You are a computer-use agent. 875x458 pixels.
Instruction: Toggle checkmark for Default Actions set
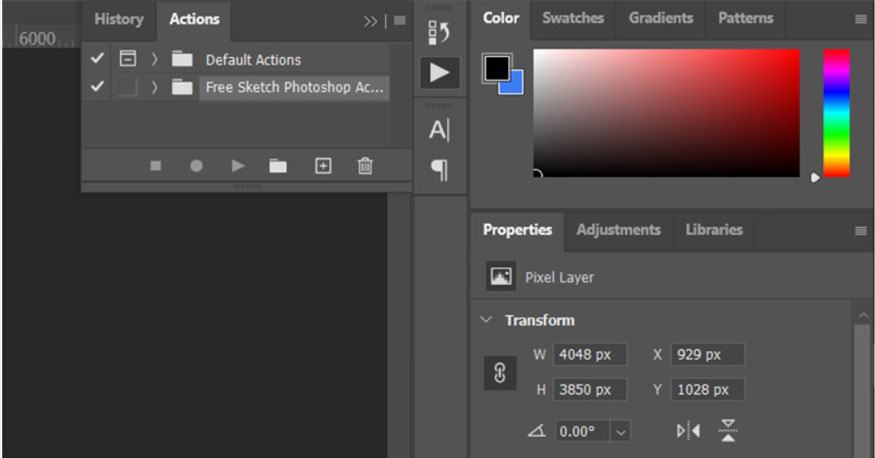tap(97, 59)
